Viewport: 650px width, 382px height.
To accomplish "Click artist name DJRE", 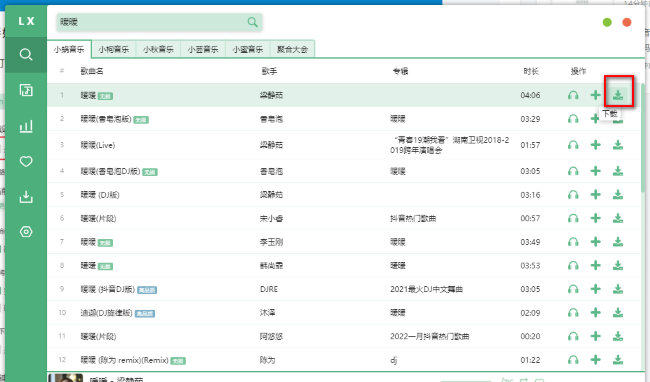I will (x=269, y=289).
